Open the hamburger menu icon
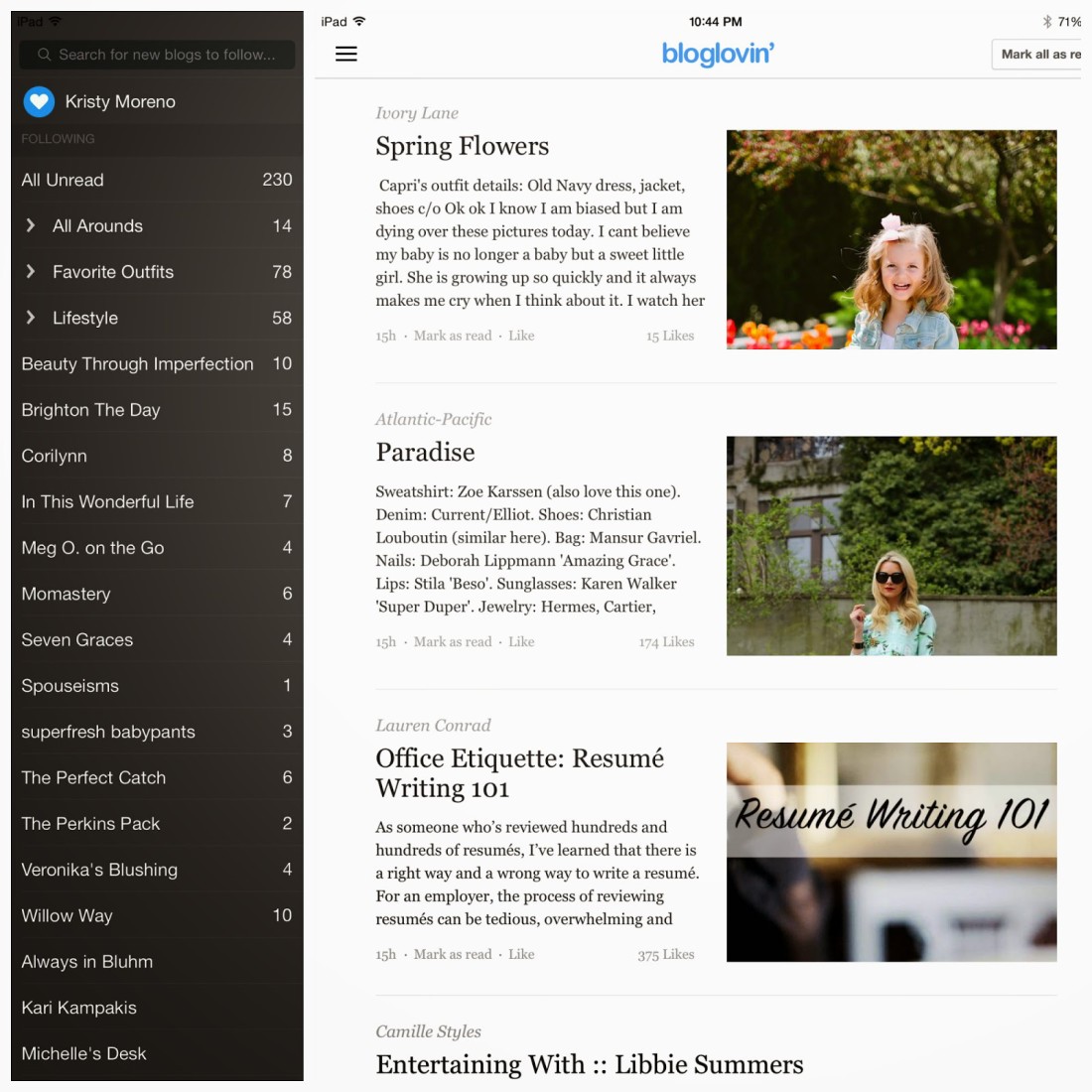1092x1092 pixels. (346, 54)
